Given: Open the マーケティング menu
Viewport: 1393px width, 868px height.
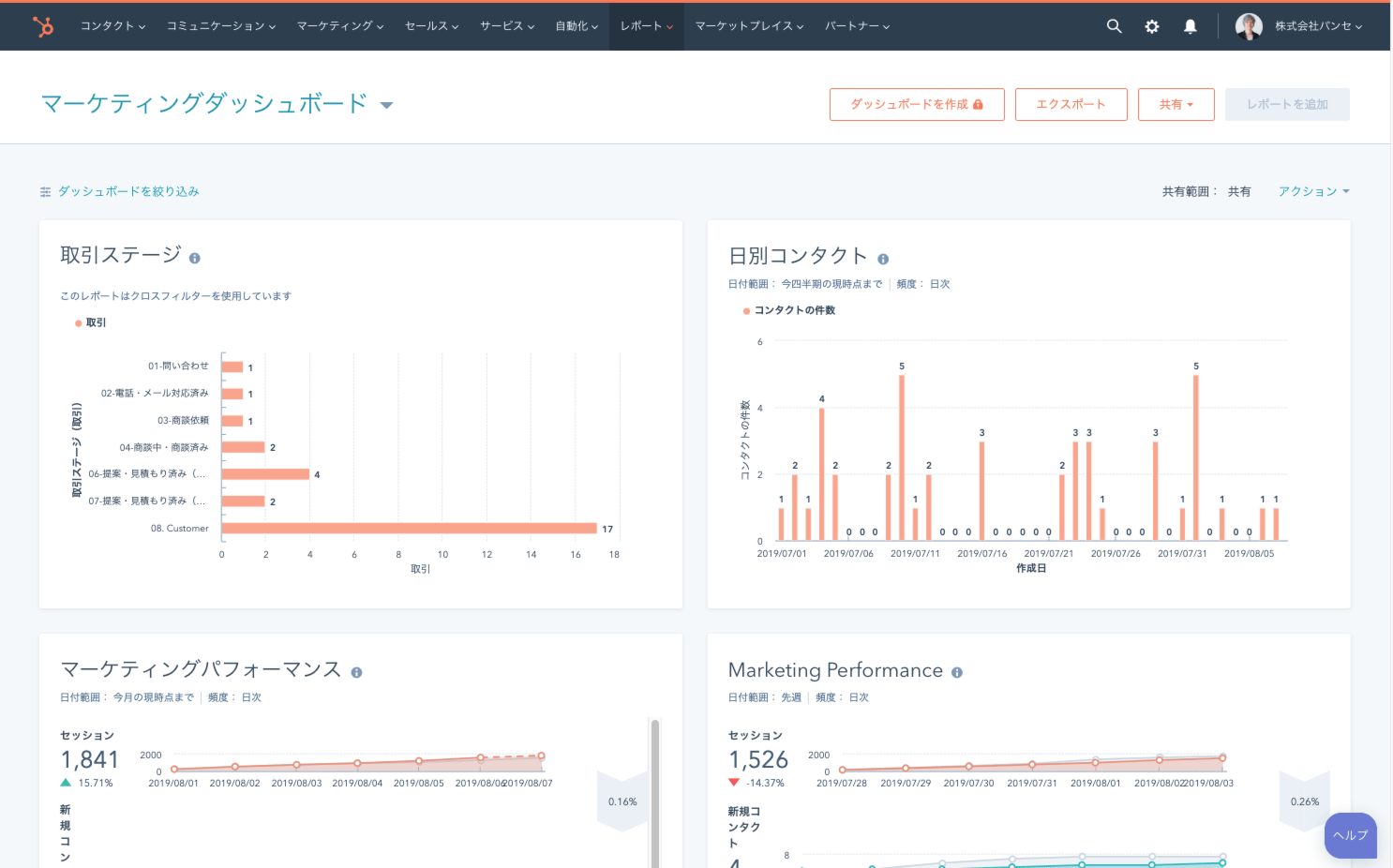Looking at the screenshot, I should click(339, 26).
